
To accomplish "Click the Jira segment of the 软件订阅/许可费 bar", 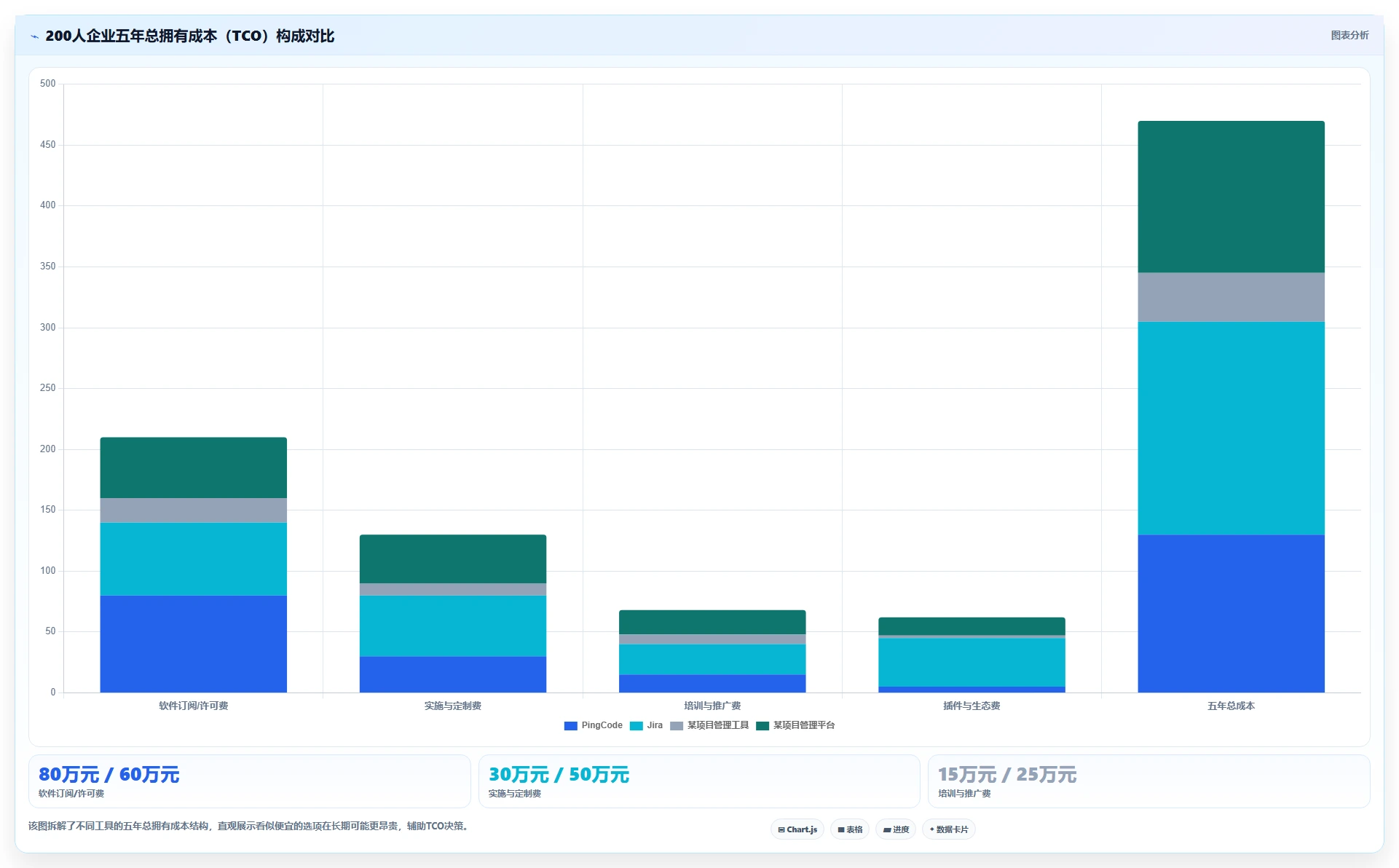I will pos(194,559).
